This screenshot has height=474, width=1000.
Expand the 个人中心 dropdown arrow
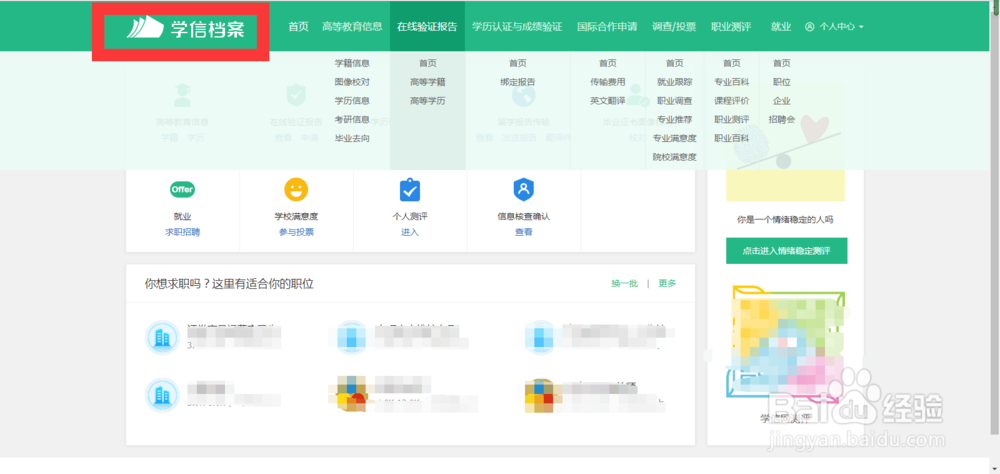[x=862, y=27]
